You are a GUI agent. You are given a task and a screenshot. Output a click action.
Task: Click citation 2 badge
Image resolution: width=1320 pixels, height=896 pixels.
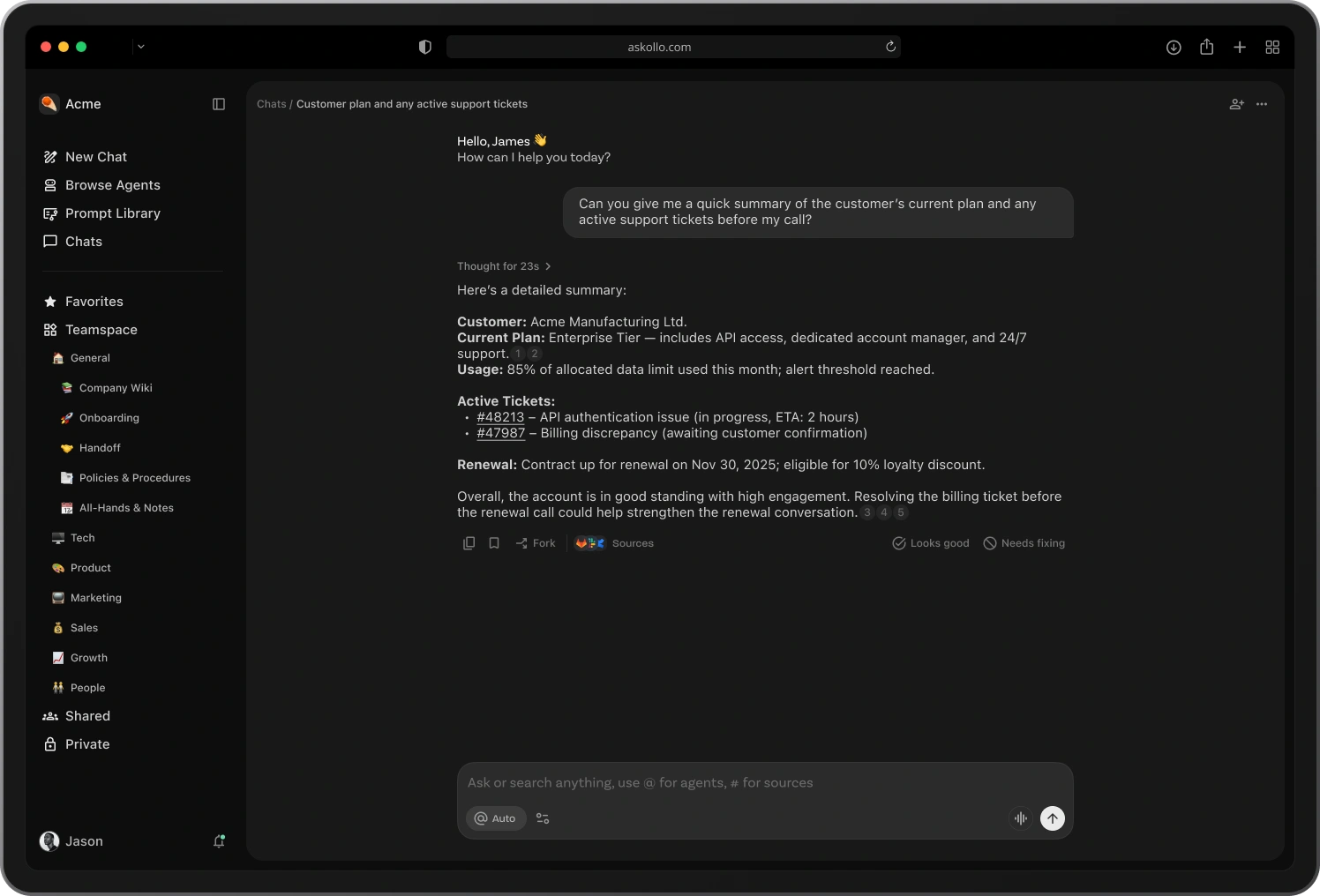(x=535, y=354)
